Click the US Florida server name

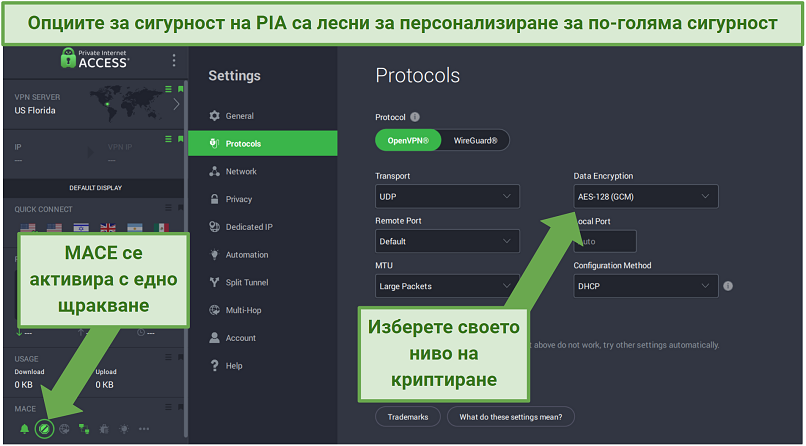click(35, 110)
